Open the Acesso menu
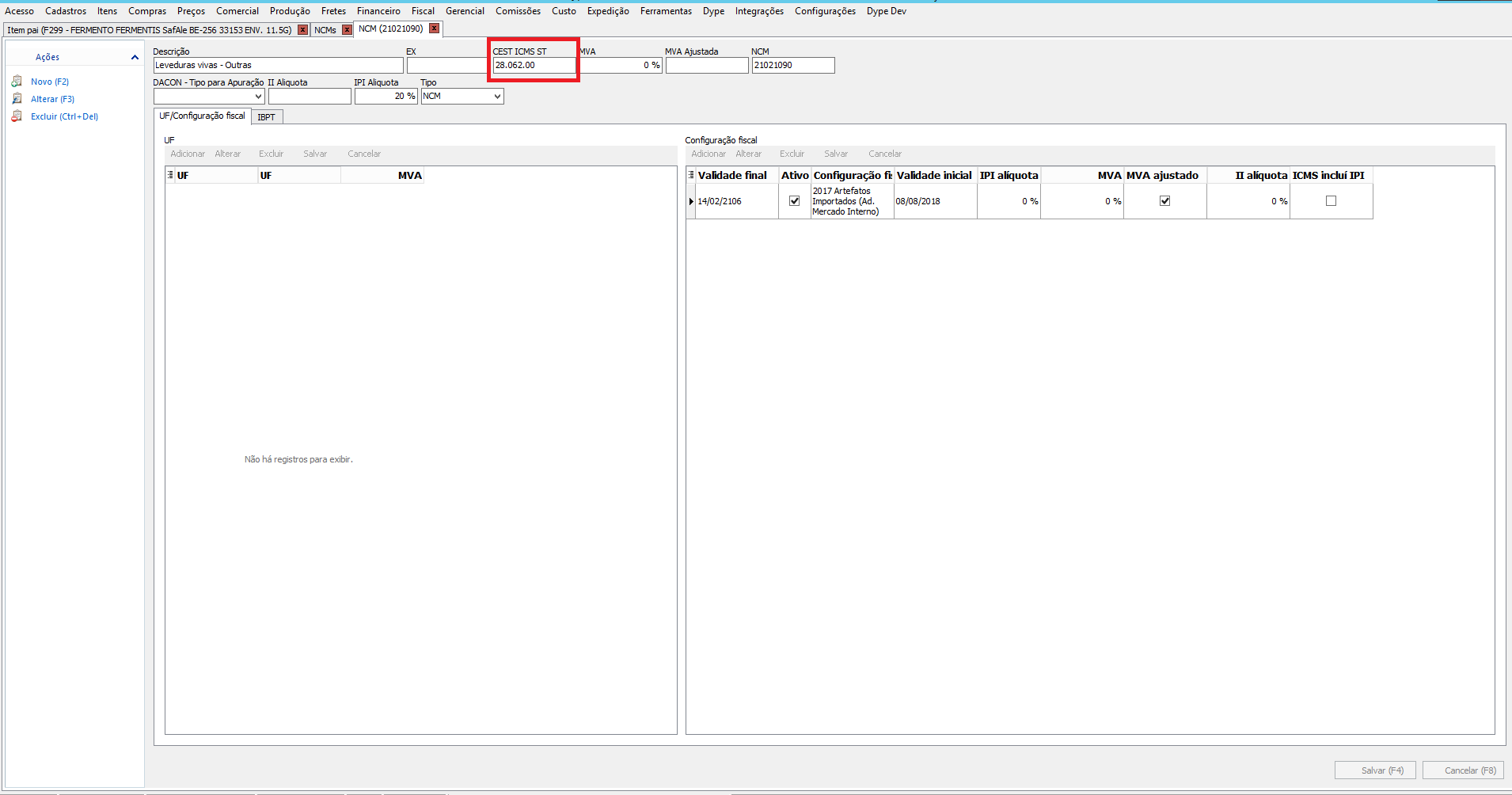Image resolution: width=1512 pixels, height=795 pixels. 19,11
